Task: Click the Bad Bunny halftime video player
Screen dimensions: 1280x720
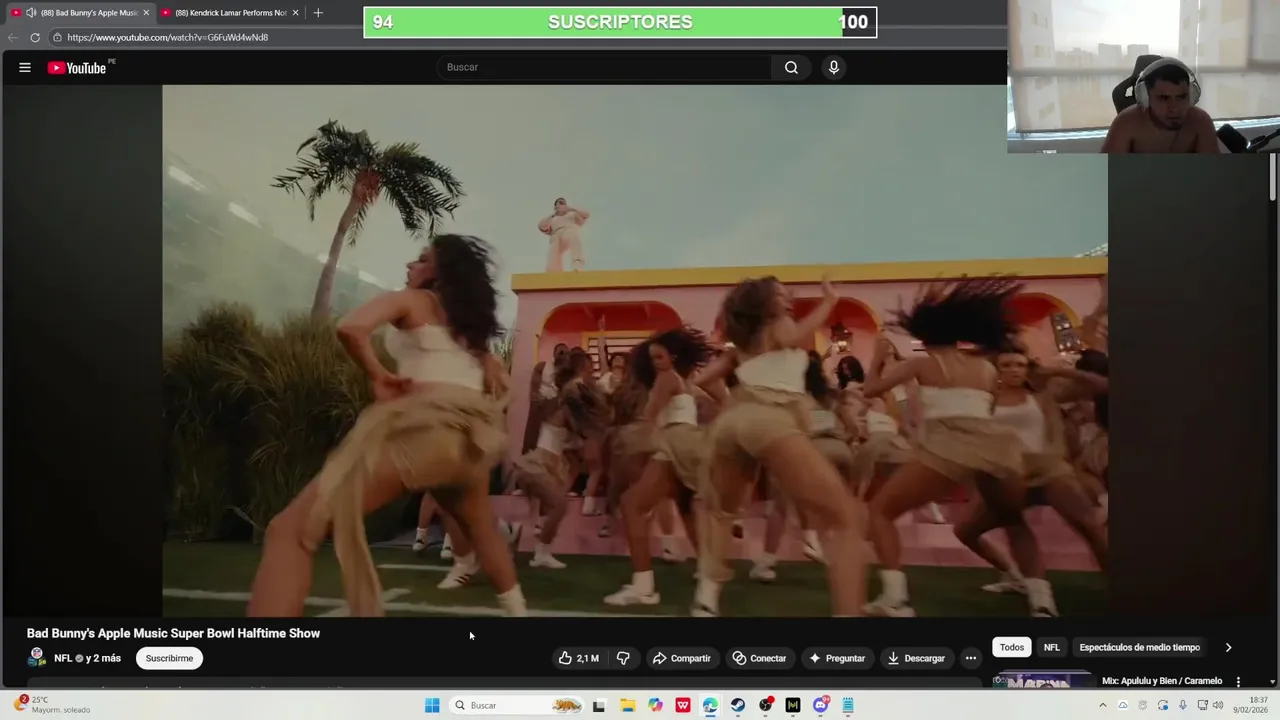Action: (634, 350)
